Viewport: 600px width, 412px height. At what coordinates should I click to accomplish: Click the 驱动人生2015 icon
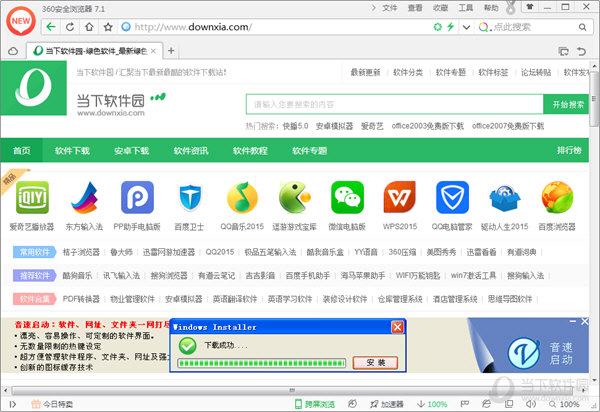click(x=505, y=198)
